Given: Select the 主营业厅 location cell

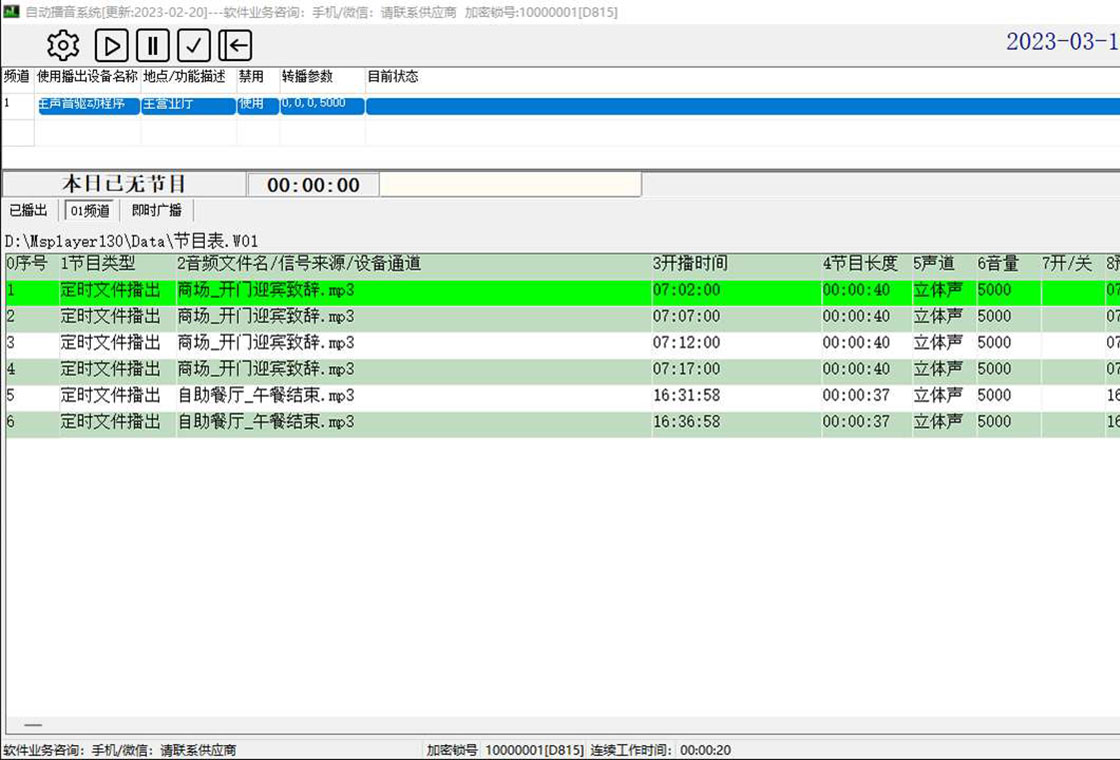Looking at the screenshot, I should tap(189, 105).
